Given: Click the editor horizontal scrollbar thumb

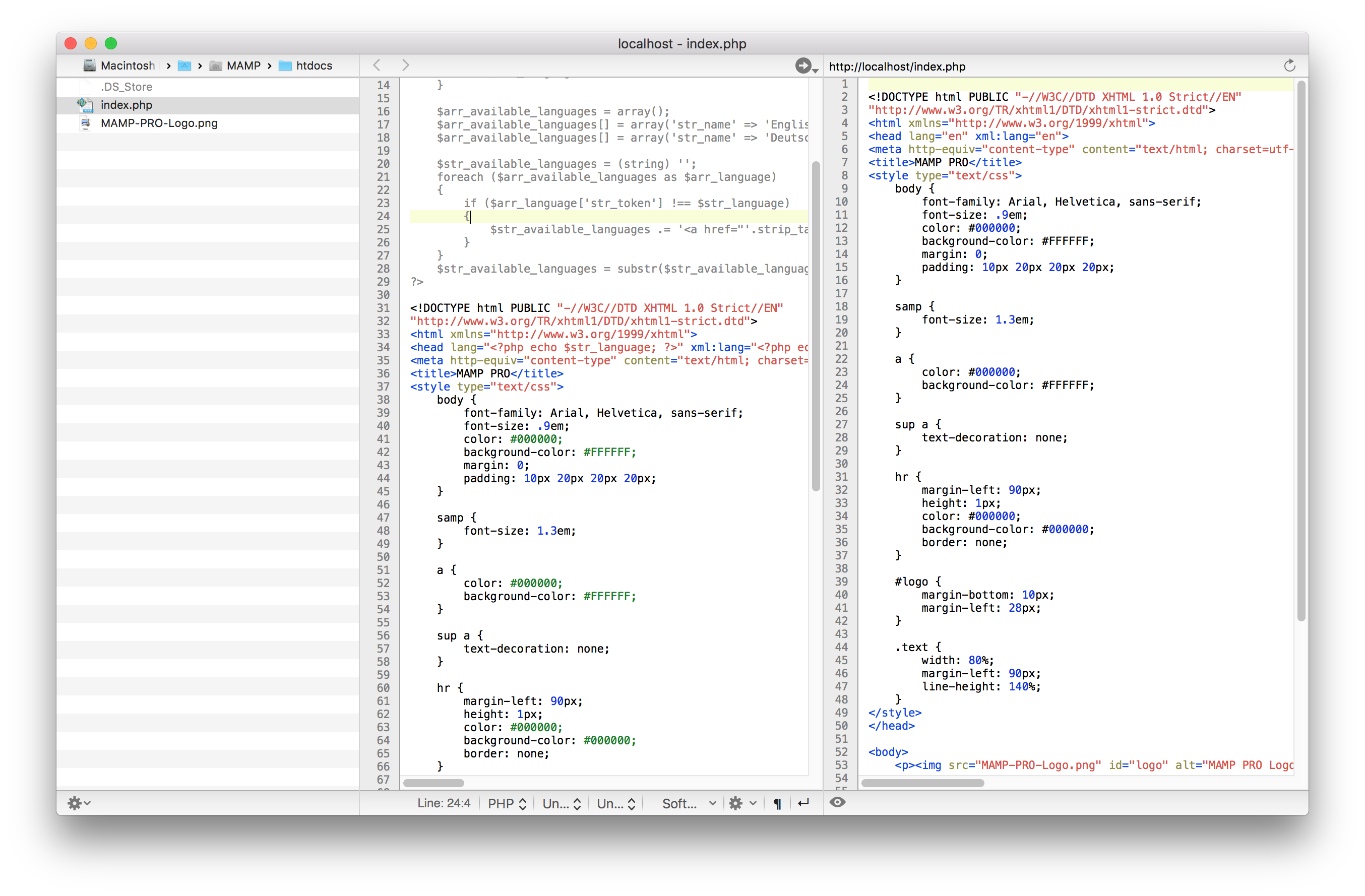Looking at the screenshot, I should [x=433, y=783].
